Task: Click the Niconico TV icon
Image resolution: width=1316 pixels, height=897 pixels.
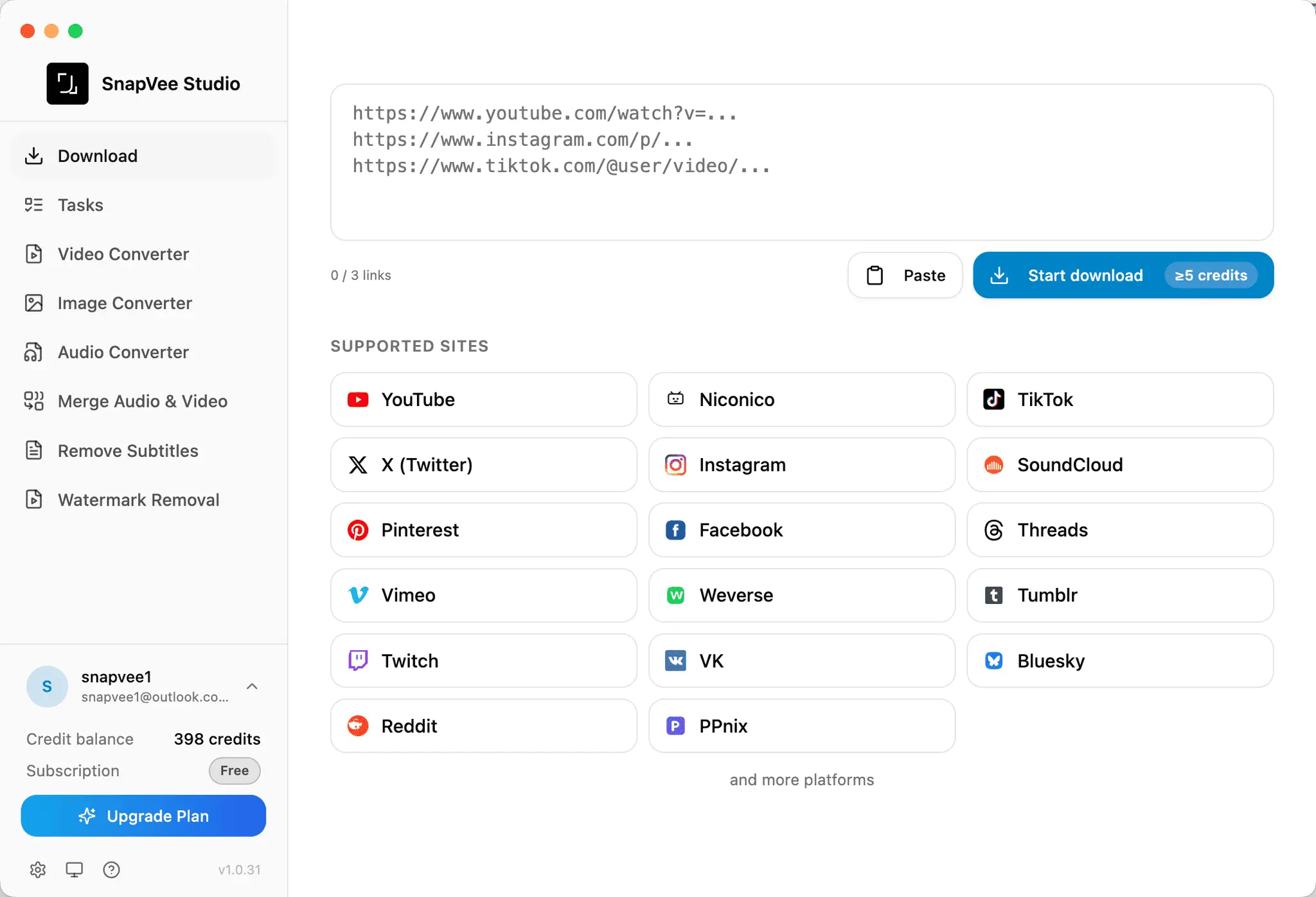Action: tap(675, 399)
